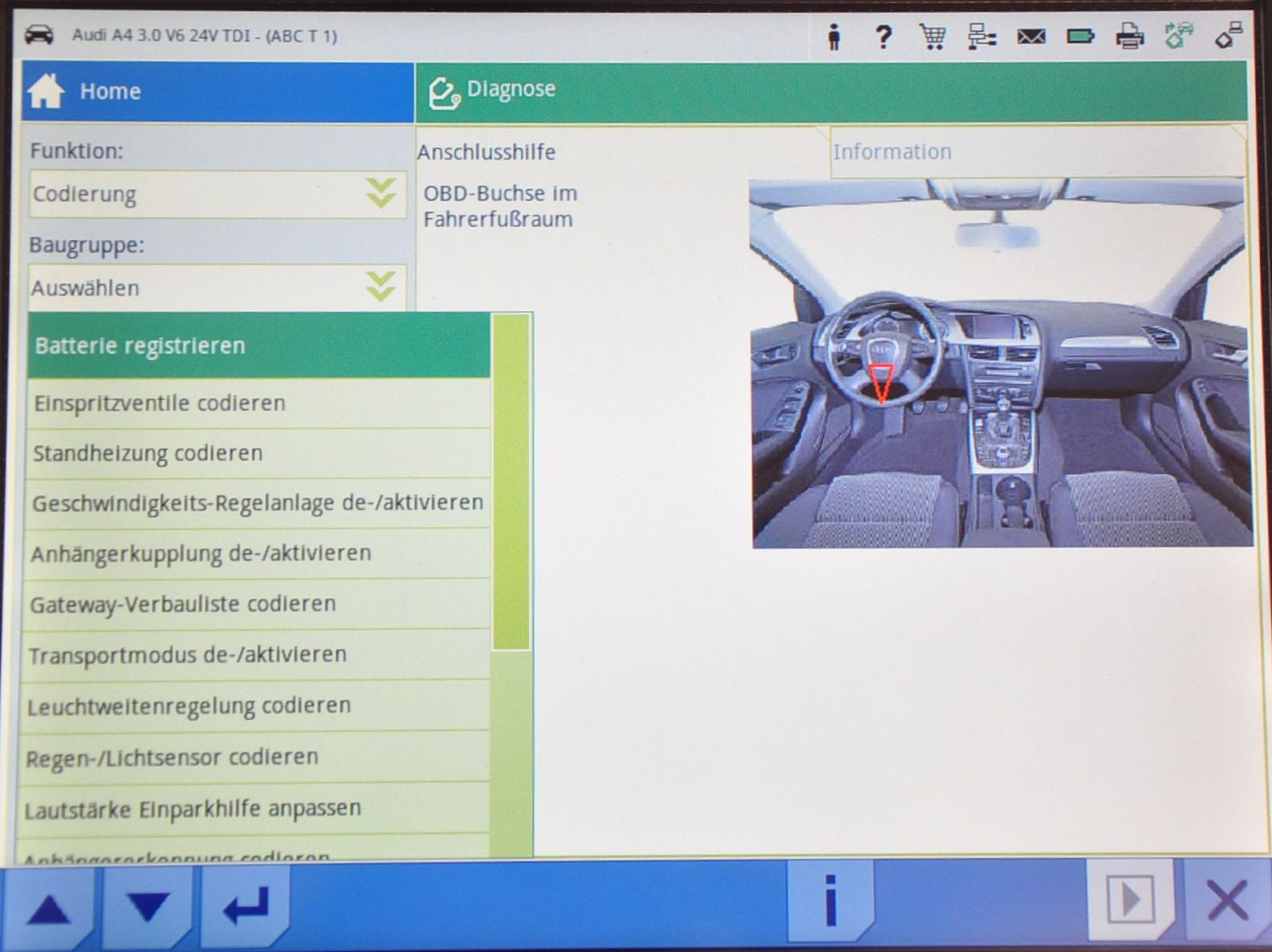This screenshot has height=952, width=1272.
Task: Click the bottom bar info button
Action: [830, 902]
